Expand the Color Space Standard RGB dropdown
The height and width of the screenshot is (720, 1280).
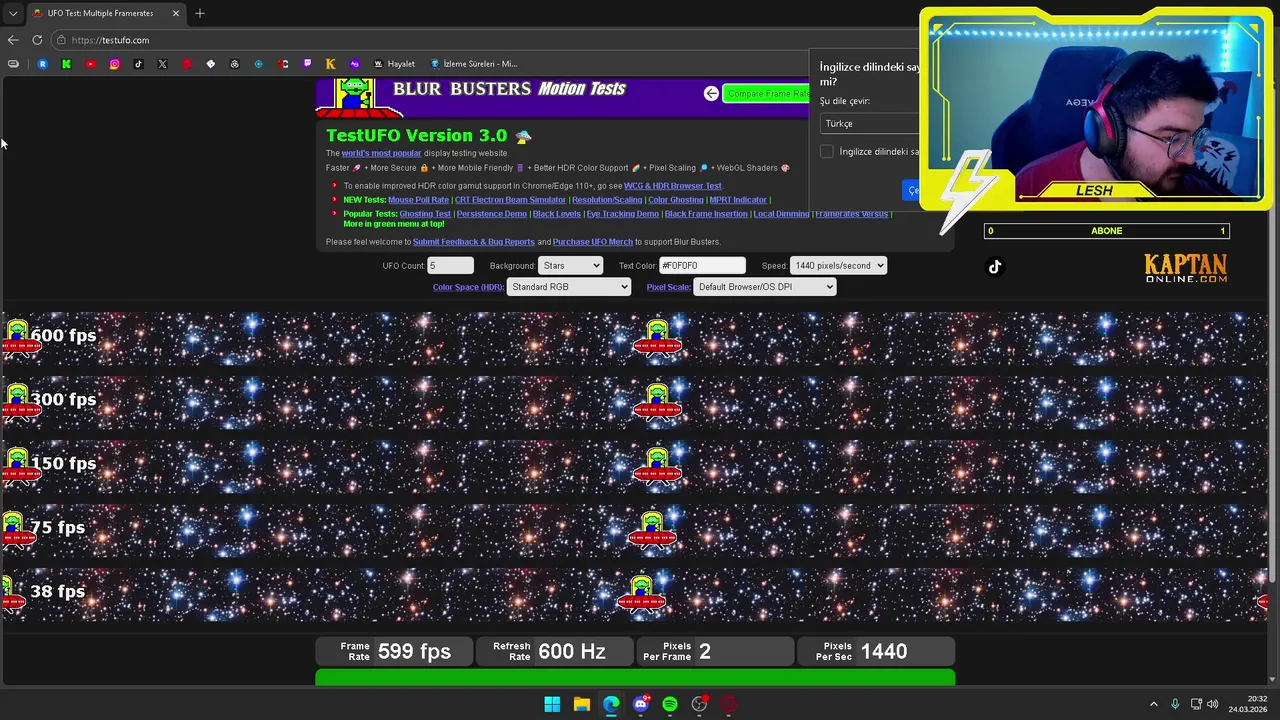[569, 287]
